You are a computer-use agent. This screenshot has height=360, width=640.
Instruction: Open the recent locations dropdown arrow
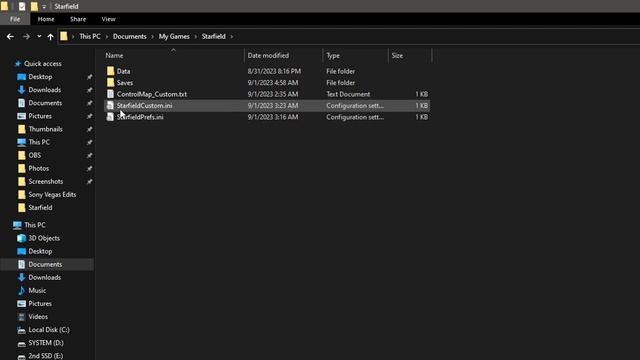point(39,37)
